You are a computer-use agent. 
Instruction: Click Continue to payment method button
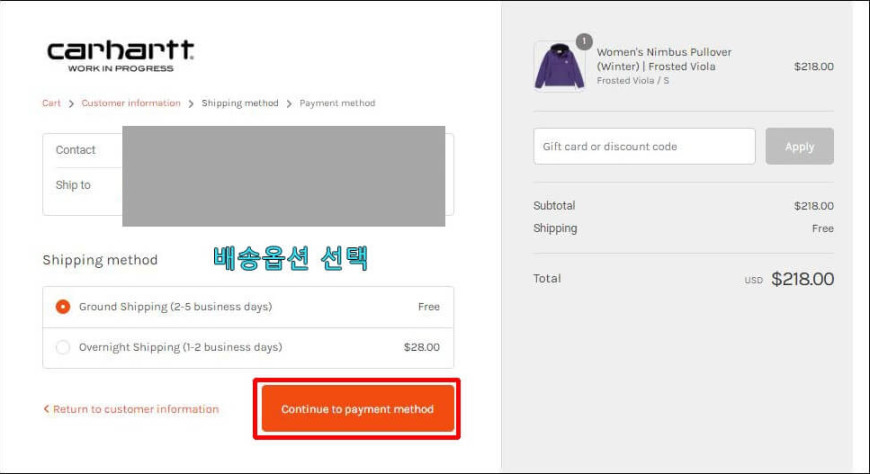pyautogui.click(x=358, y=409)
